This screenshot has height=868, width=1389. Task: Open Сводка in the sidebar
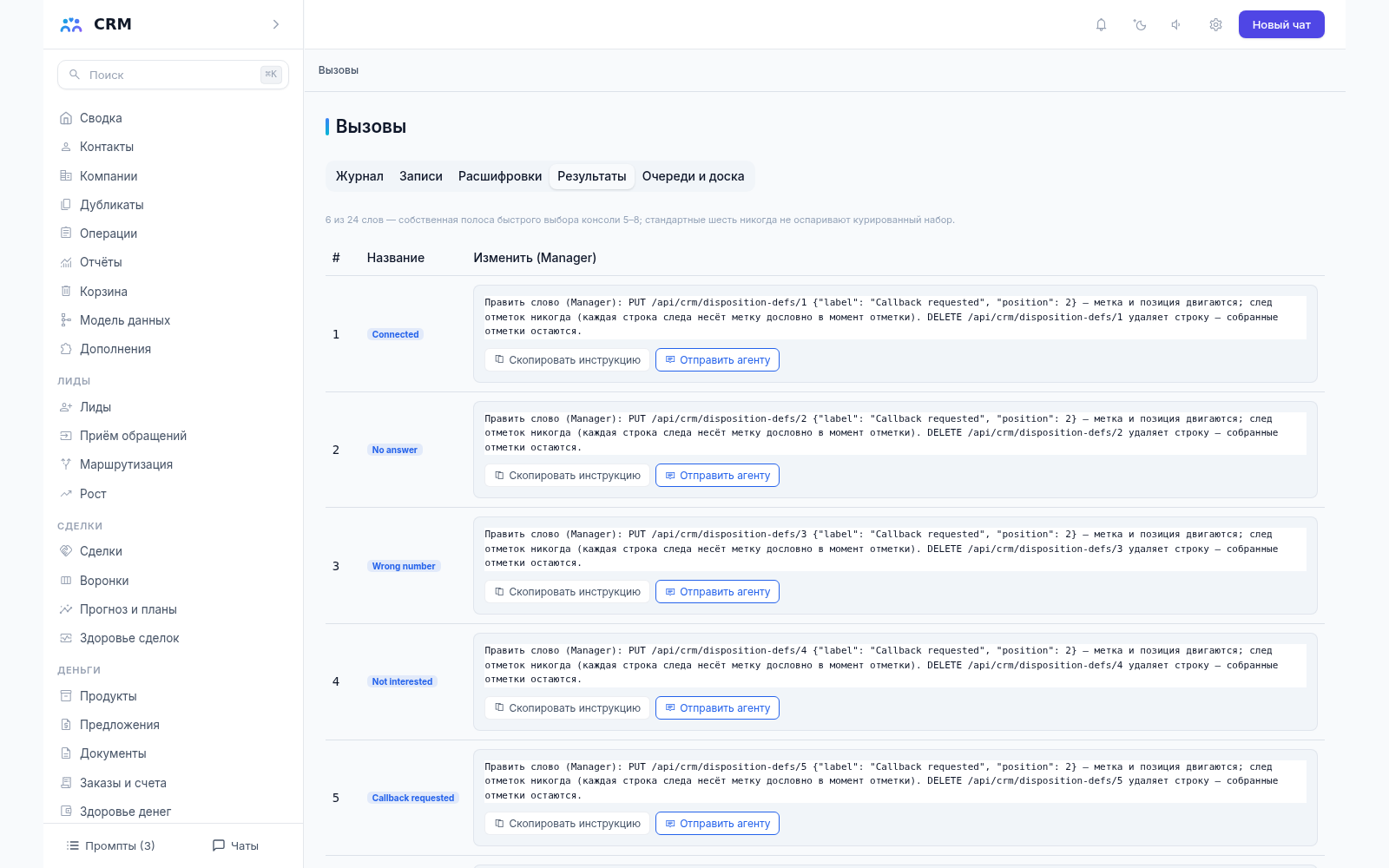[173, 118]
